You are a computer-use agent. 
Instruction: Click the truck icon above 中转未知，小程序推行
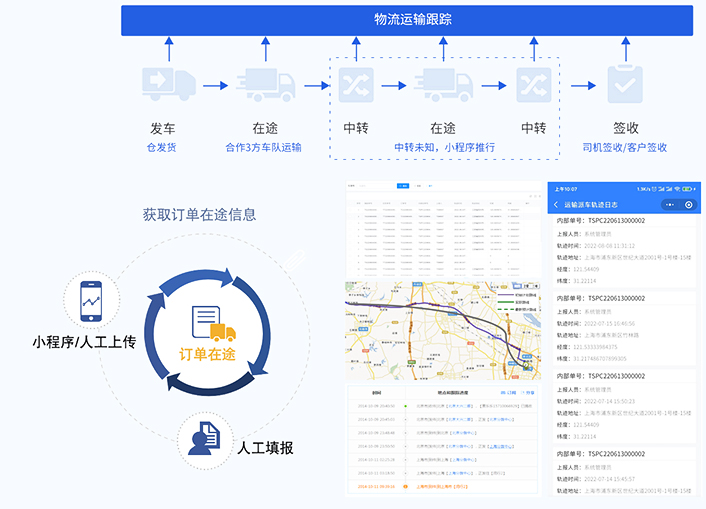444,85
